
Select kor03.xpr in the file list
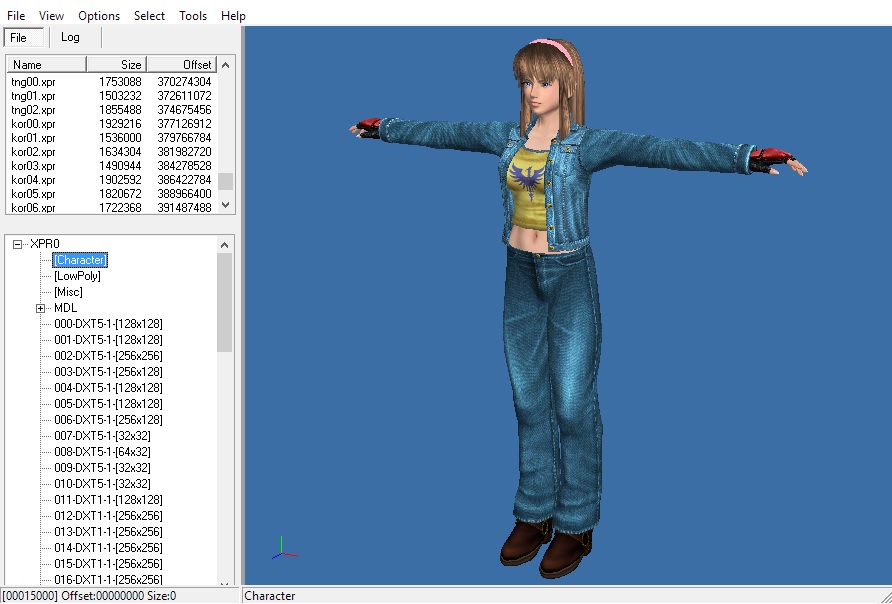[33, 166]
